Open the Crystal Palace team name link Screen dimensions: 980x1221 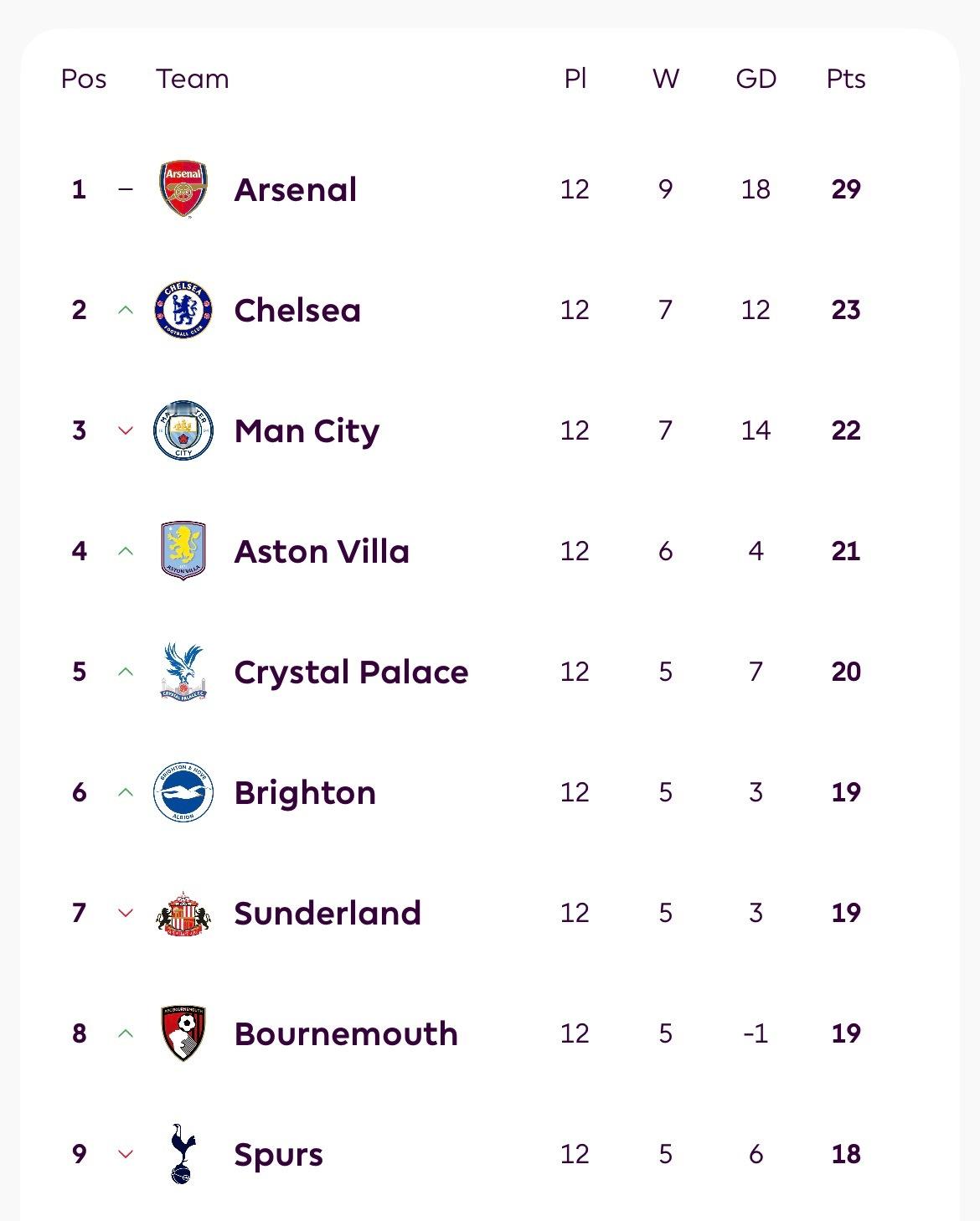pos(351,672)
